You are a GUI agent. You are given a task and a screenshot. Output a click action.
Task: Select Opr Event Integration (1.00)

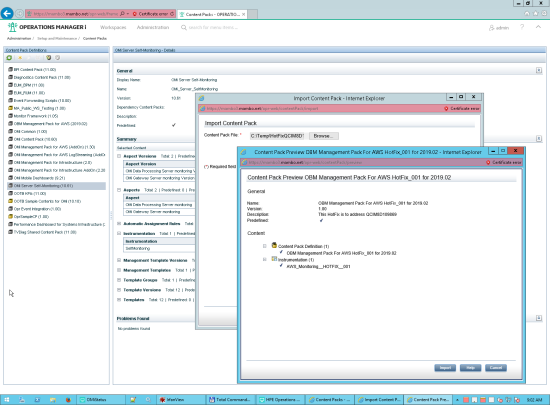click(37, 209)
